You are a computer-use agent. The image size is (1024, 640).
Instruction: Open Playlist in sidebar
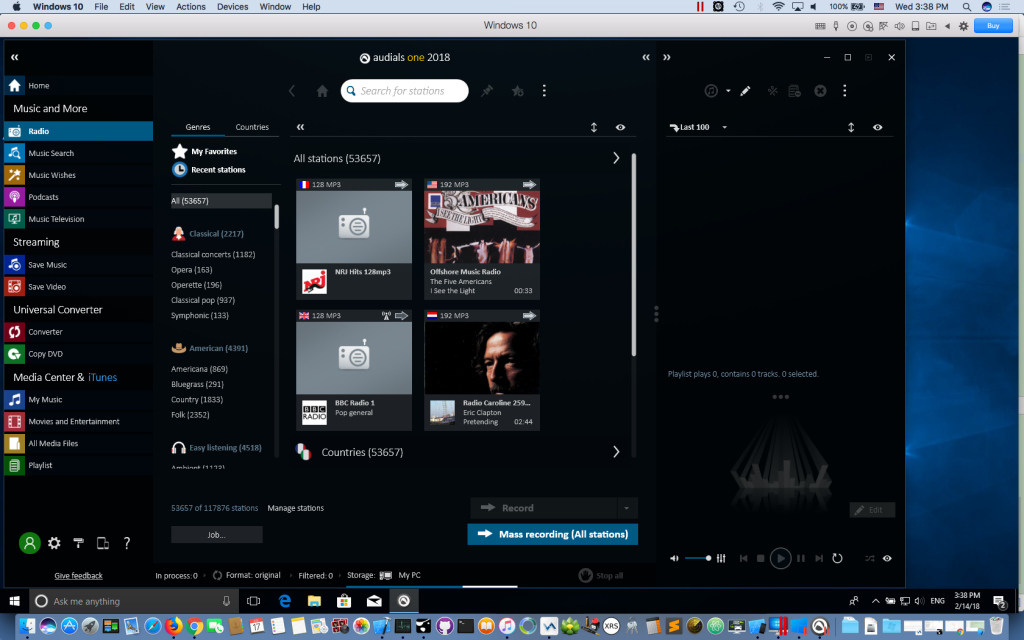[x=78, y=466]
